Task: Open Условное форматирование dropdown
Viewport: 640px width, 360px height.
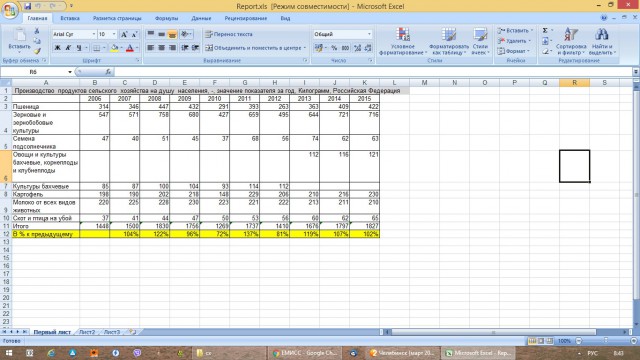Action: 402,41
